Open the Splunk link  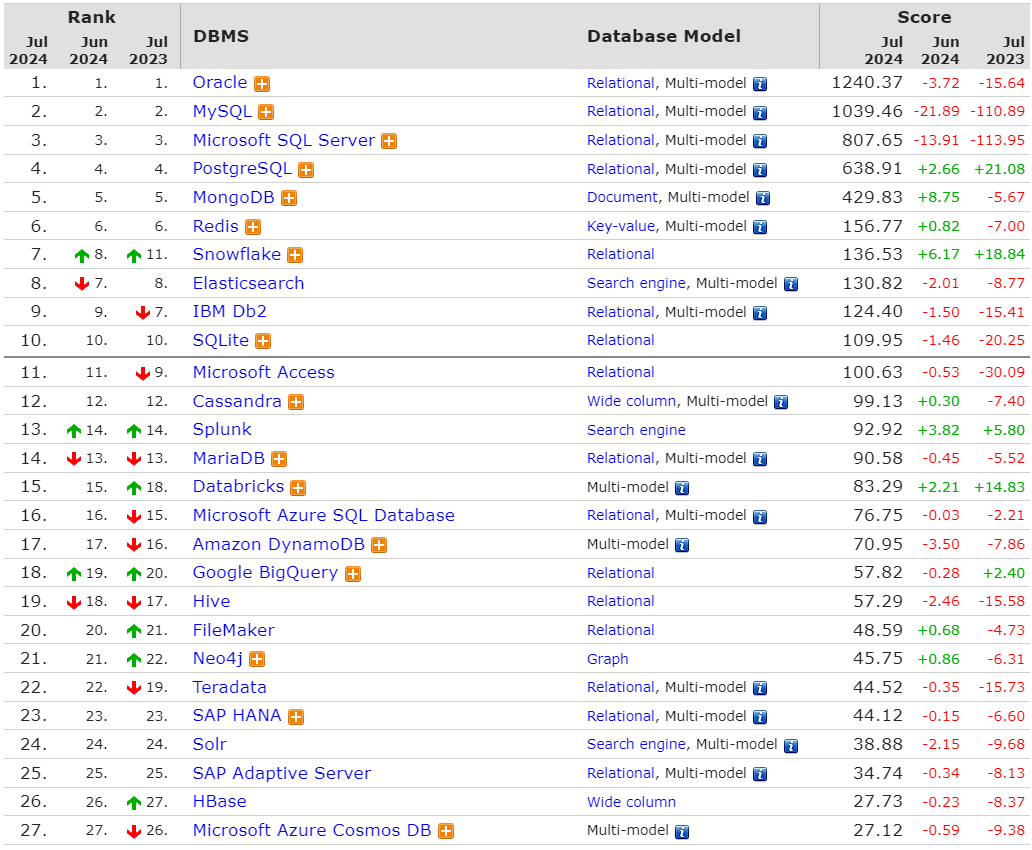coord(222,430)
